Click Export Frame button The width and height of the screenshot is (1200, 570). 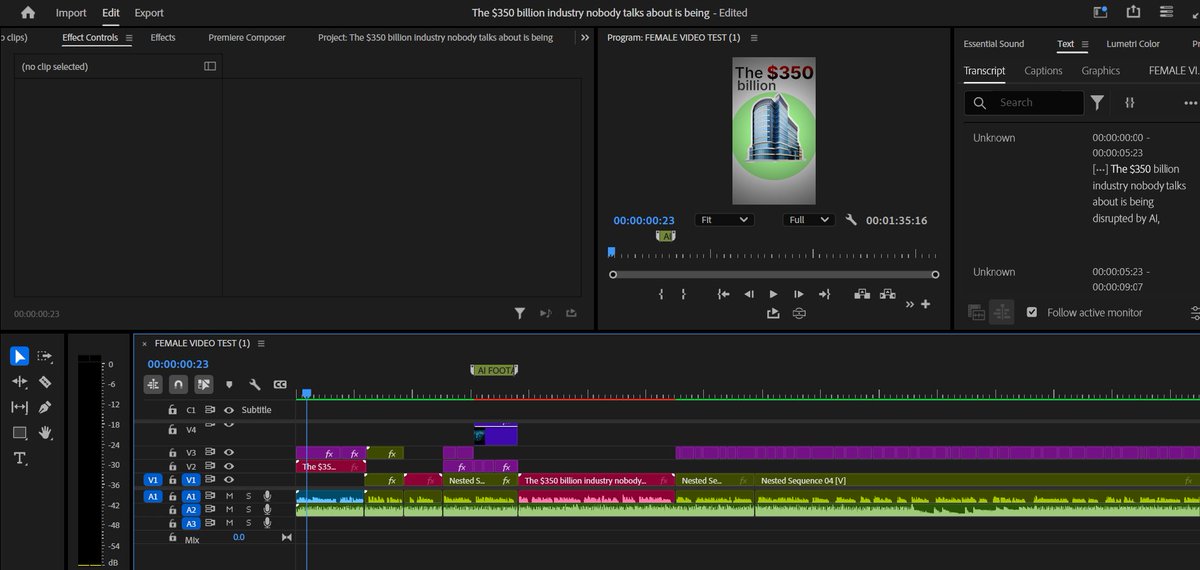773,313
